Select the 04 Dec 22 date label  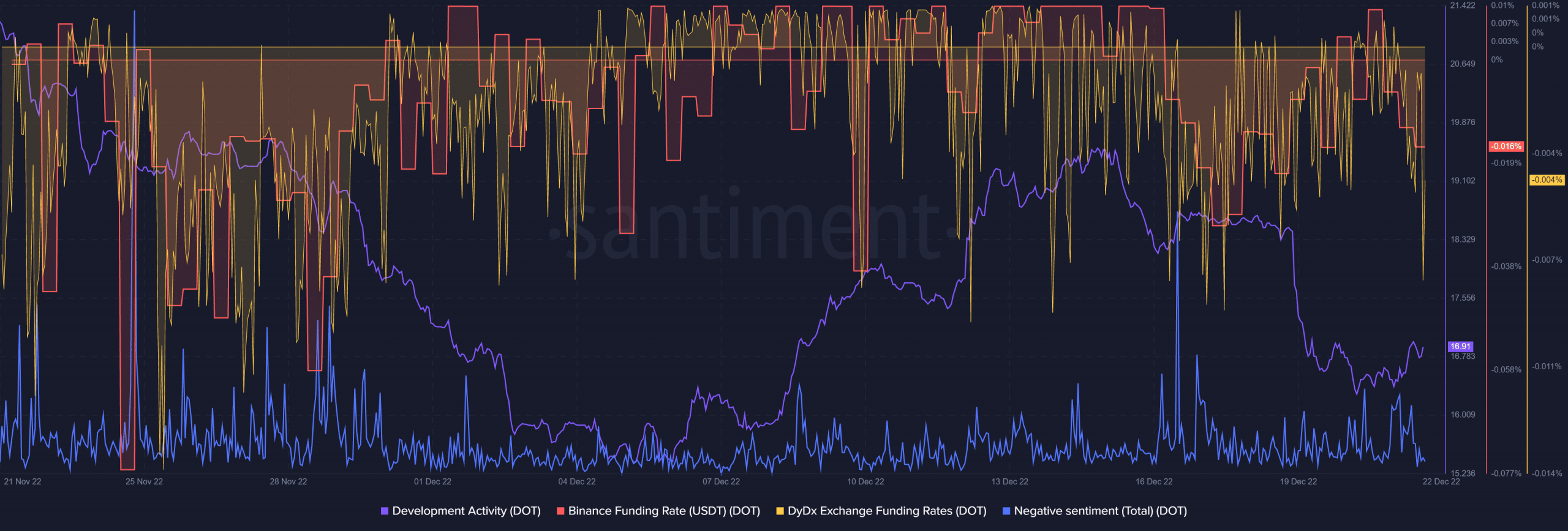coord(577,481)
